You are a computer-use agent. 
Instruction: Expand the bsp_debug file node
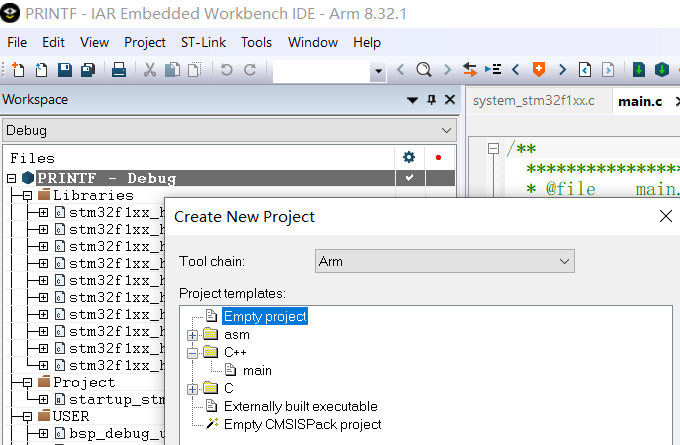click(x=43, y=433)
